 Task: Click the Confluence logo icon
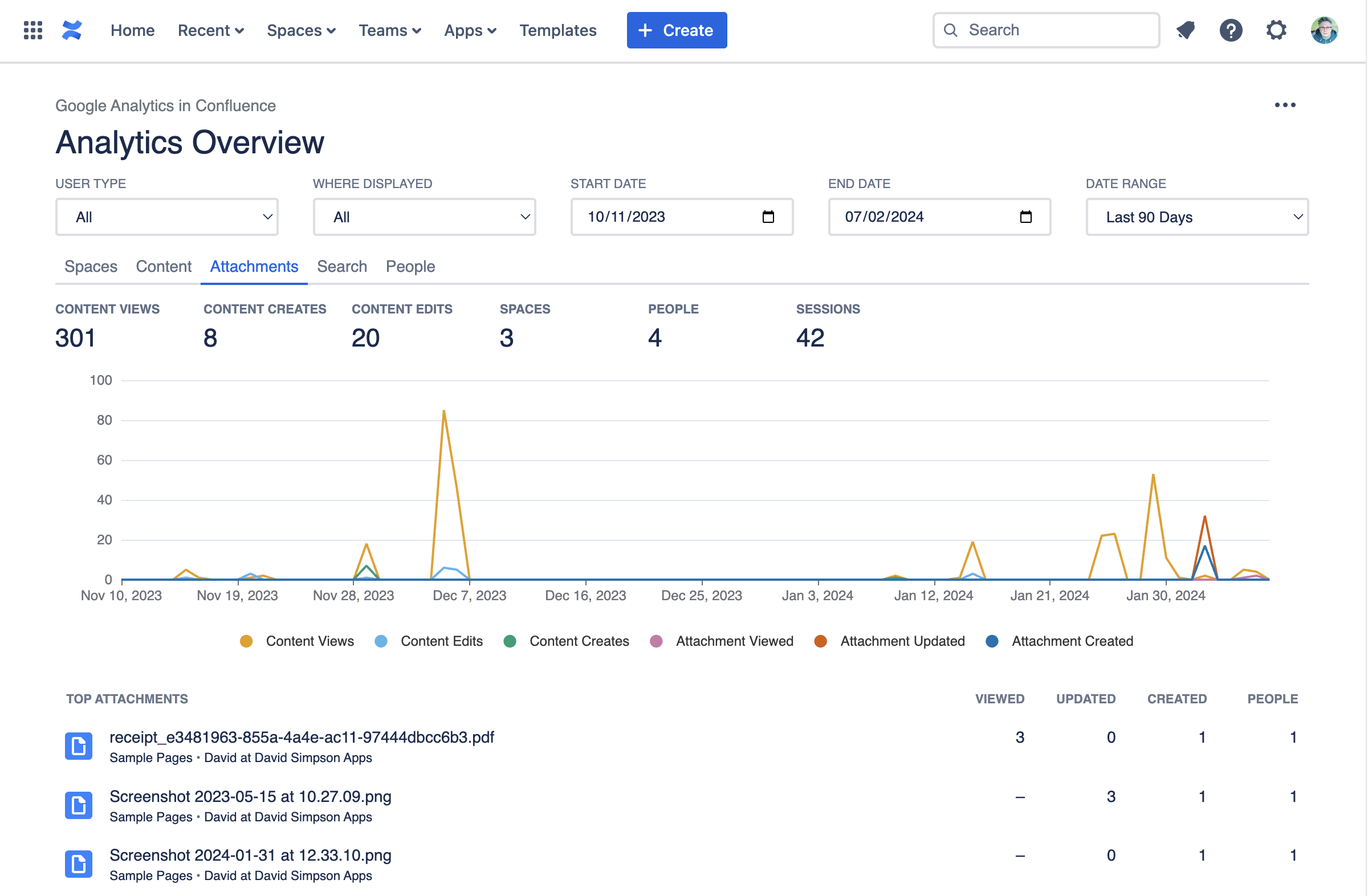(x=72, y=30)
